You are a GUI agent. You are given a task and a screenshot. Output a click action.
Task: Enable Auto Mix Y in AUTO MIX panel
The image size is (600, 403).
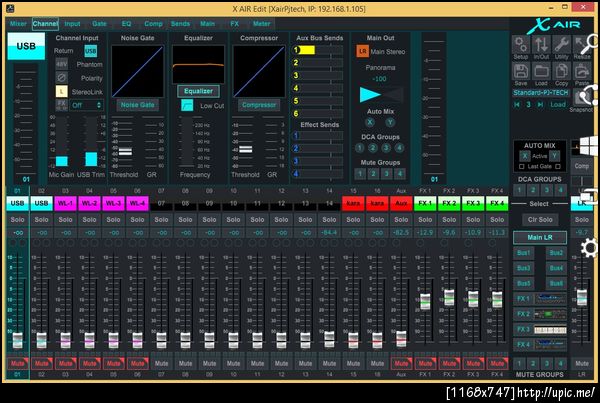(x=554, y=156)
